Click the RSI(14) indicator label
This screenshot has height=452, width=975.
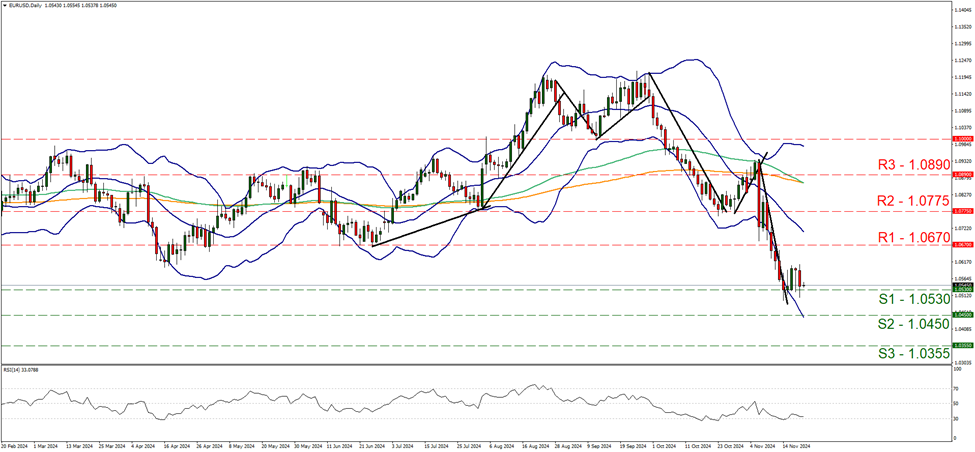coord(24,369)
